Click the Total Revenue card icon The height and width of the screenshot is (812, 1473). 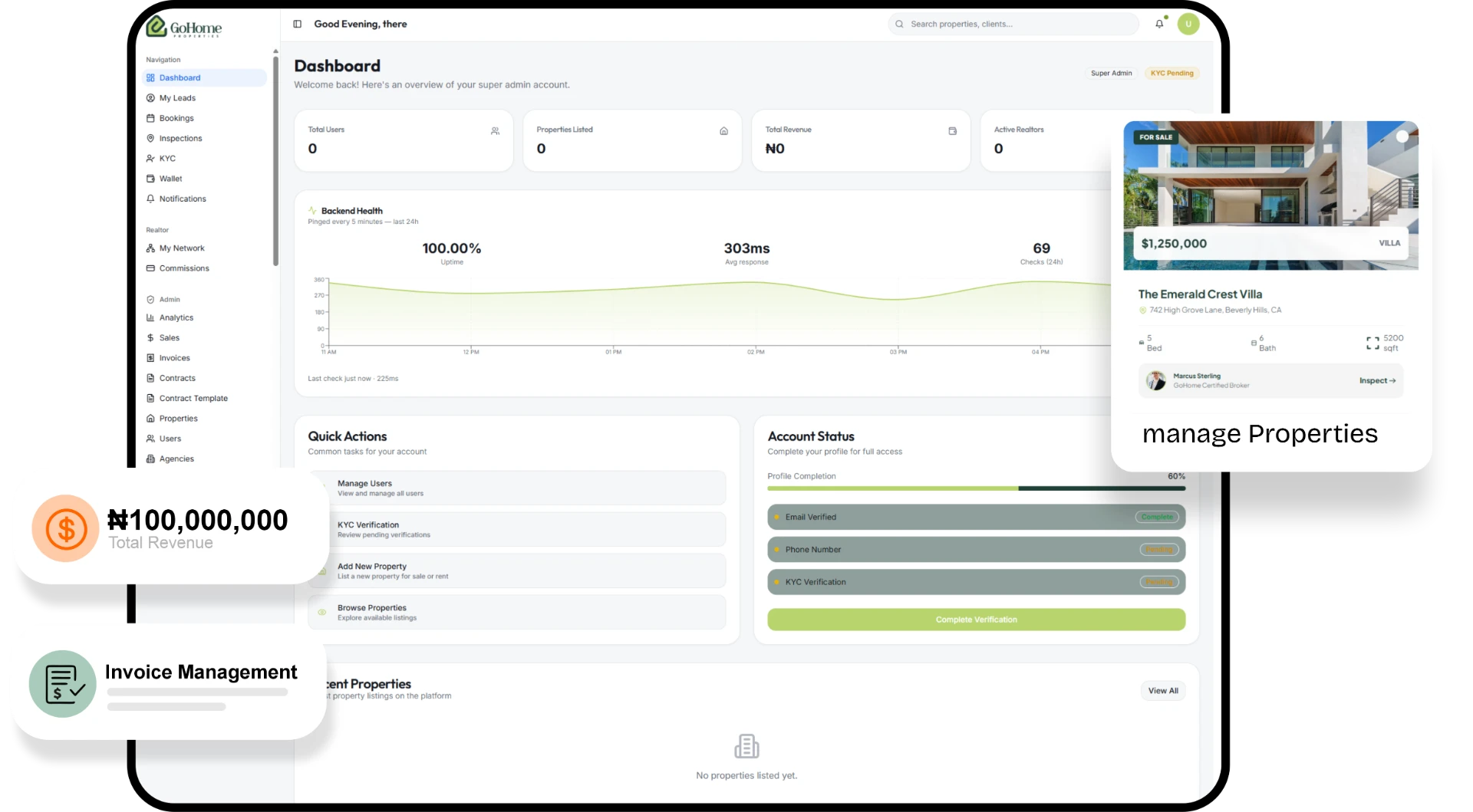pos(952,131)
